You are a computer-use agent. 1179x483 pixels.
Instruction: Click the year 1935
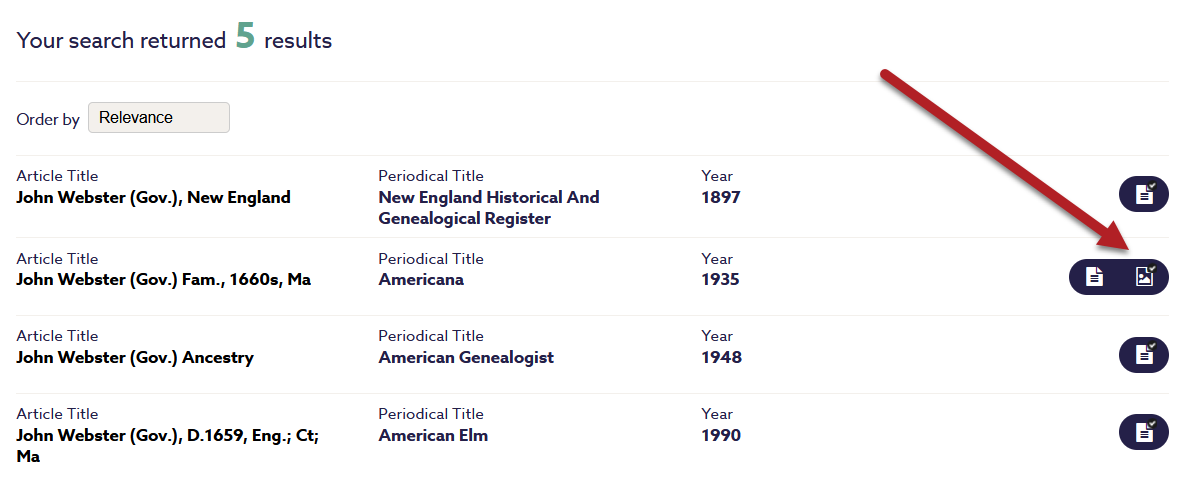point(721,280)
